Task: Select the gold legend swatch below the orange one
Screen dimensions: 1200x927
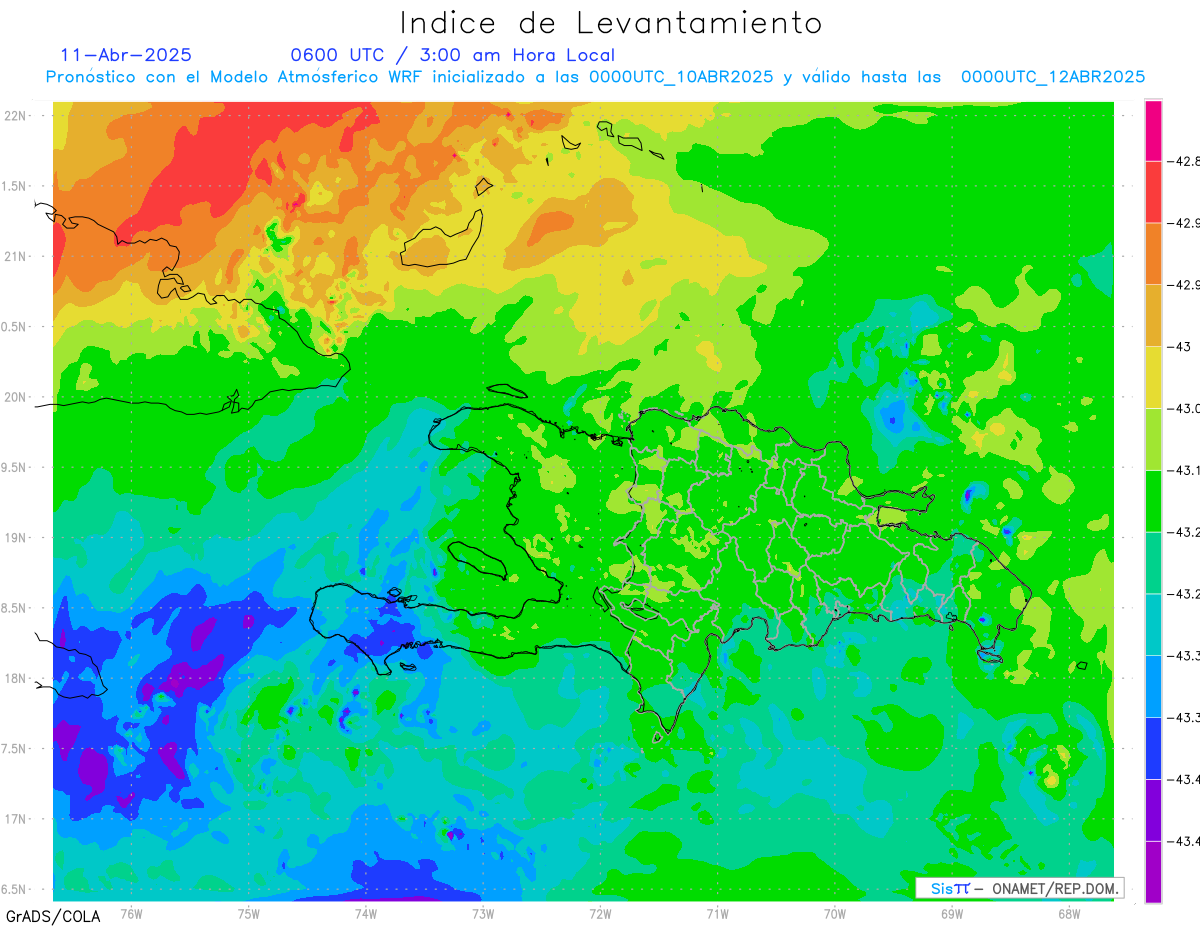Action: [1153, 316]
